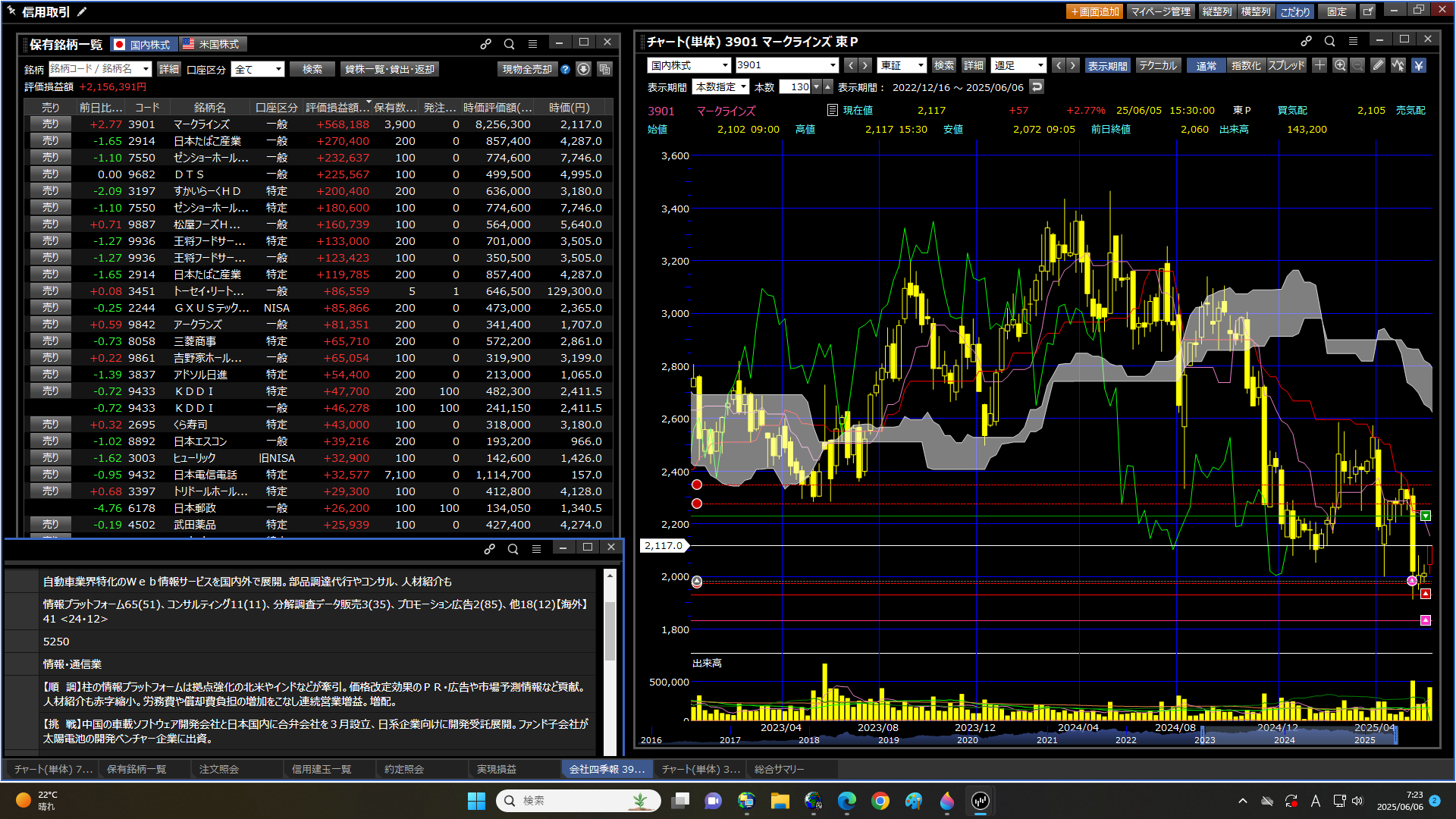Toggle the テクニカル button in the chart toolbar
Screen dimensions: 1456x819
click(x=1158, y=66)
